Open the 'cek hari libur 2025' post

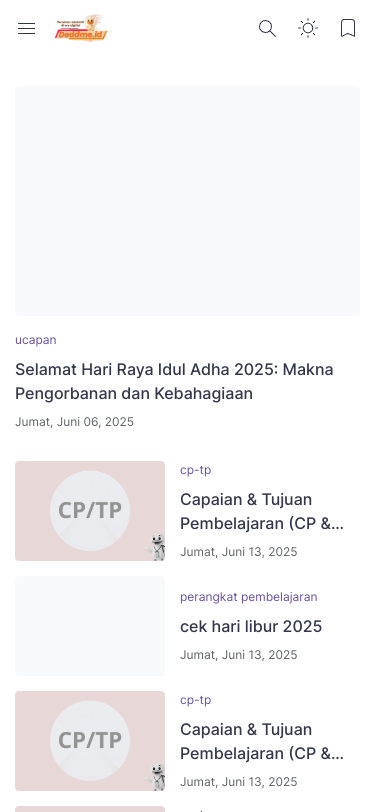tap(251, 627)
